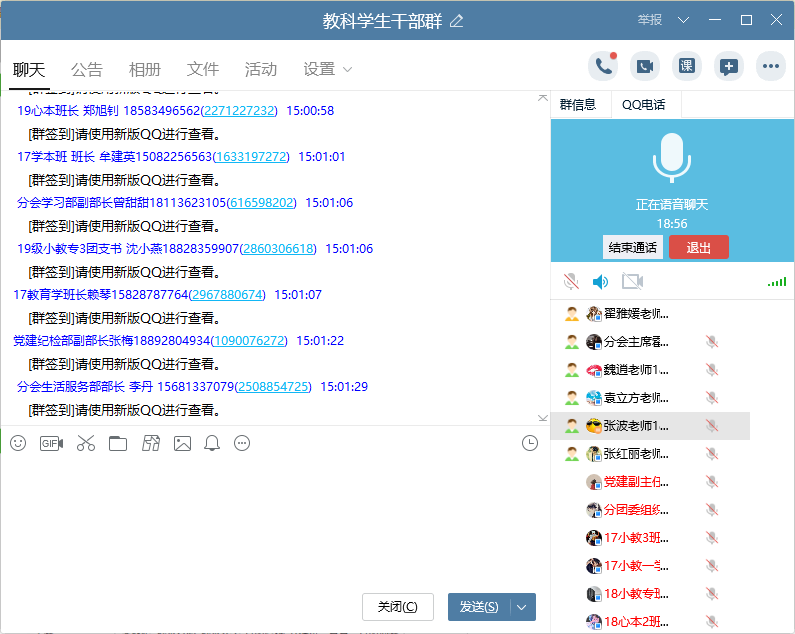Expand the send button options arrow

523,607
